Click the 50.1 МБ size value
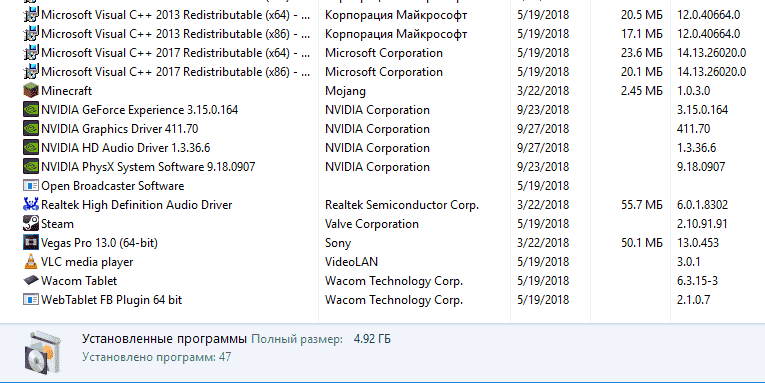 (x=642, y=243)
